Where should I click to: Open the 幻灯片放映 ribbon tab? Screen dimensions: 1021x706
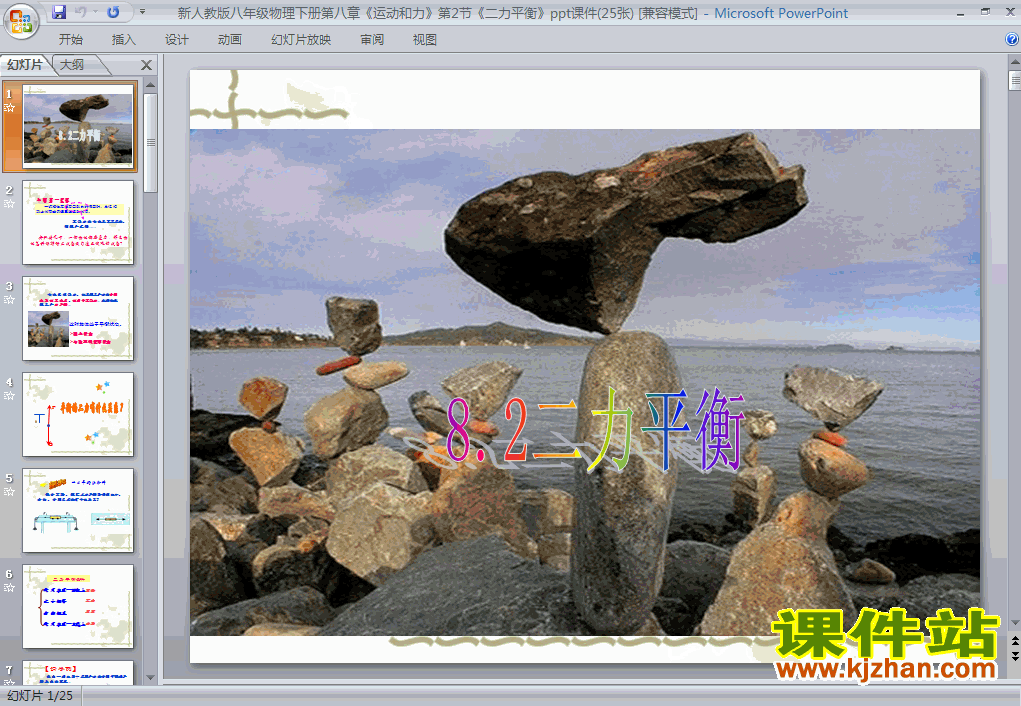301,40
